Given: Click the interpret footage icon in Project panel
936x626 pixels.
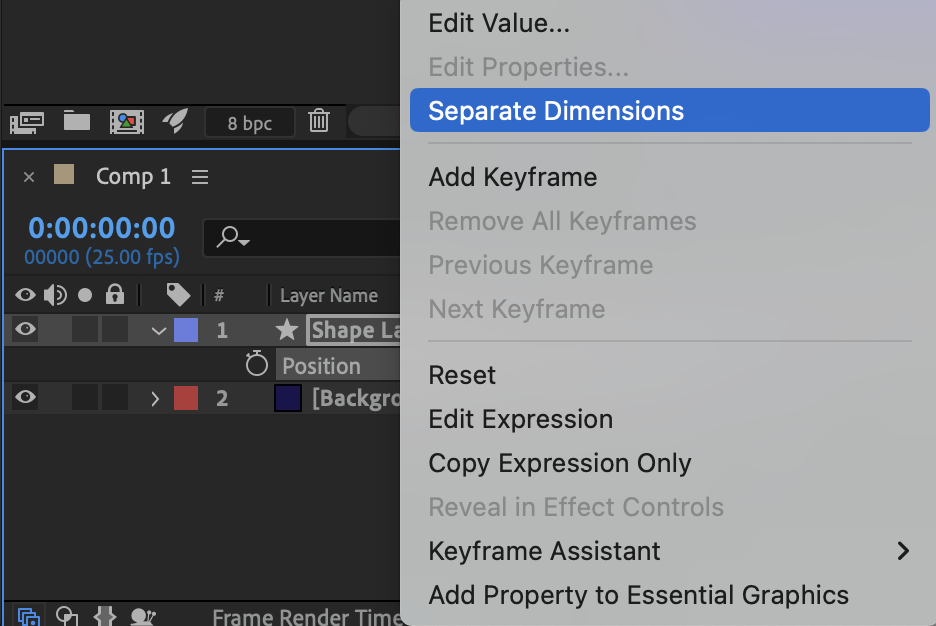Looking at the screenshot, I should pyautogui.click(x=26, y=122).
